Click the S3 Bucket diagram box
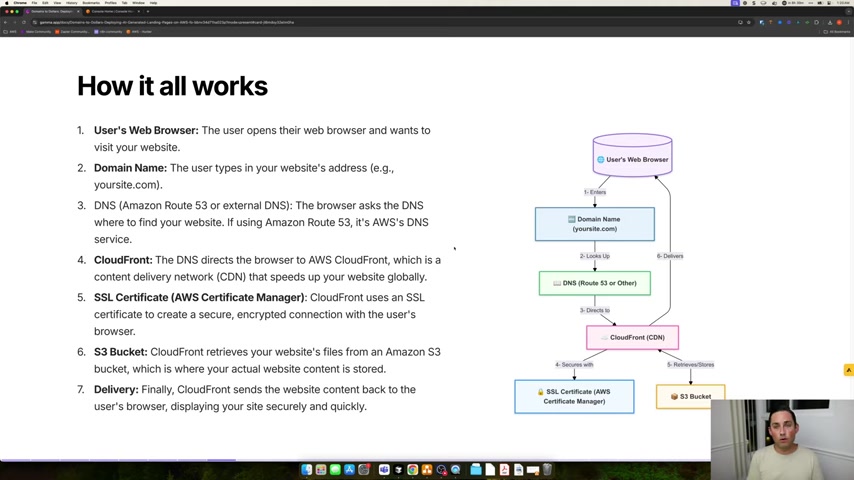 (691, 397)
